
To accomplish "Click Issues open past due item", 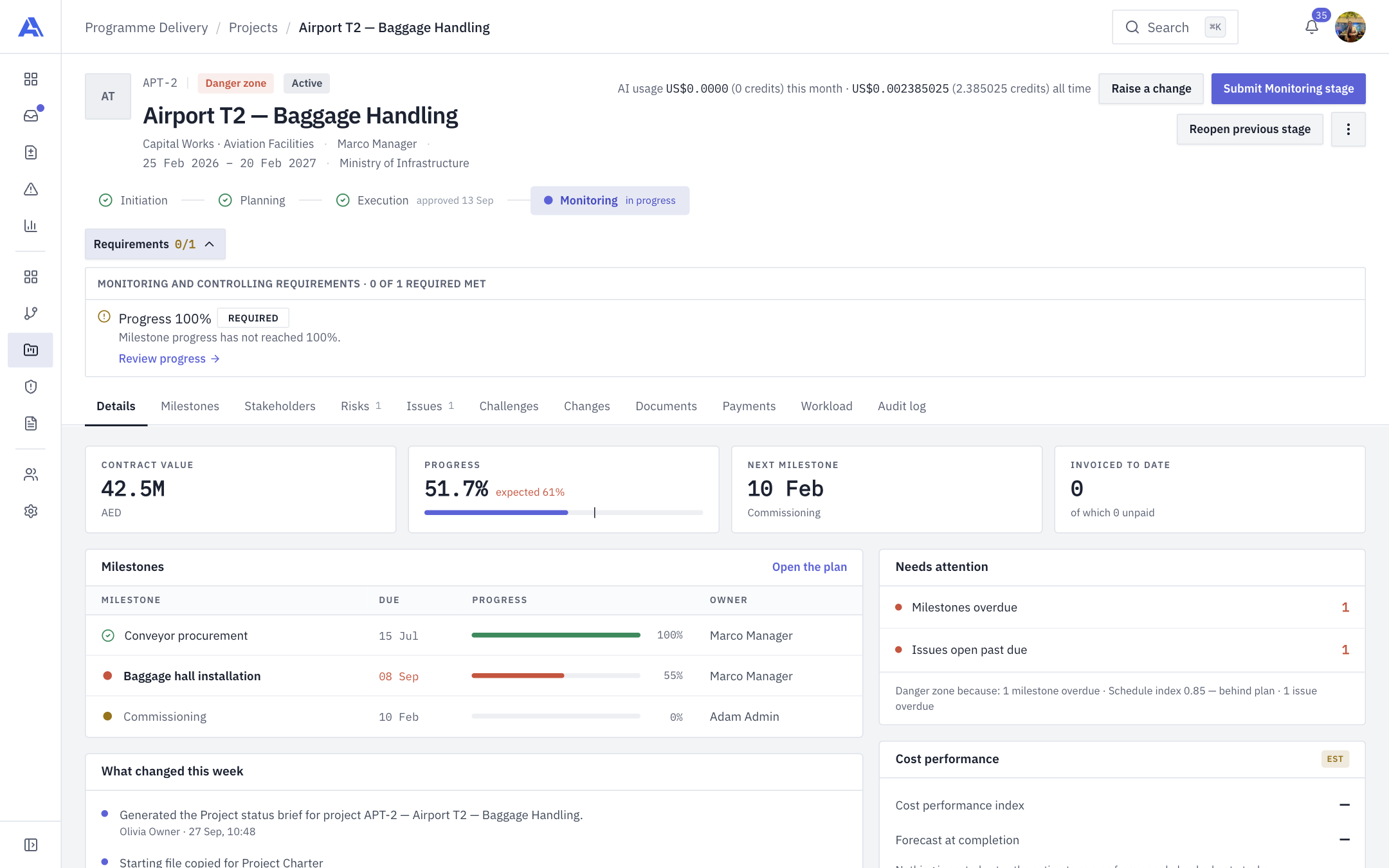I will click(x=1122, y=650).
